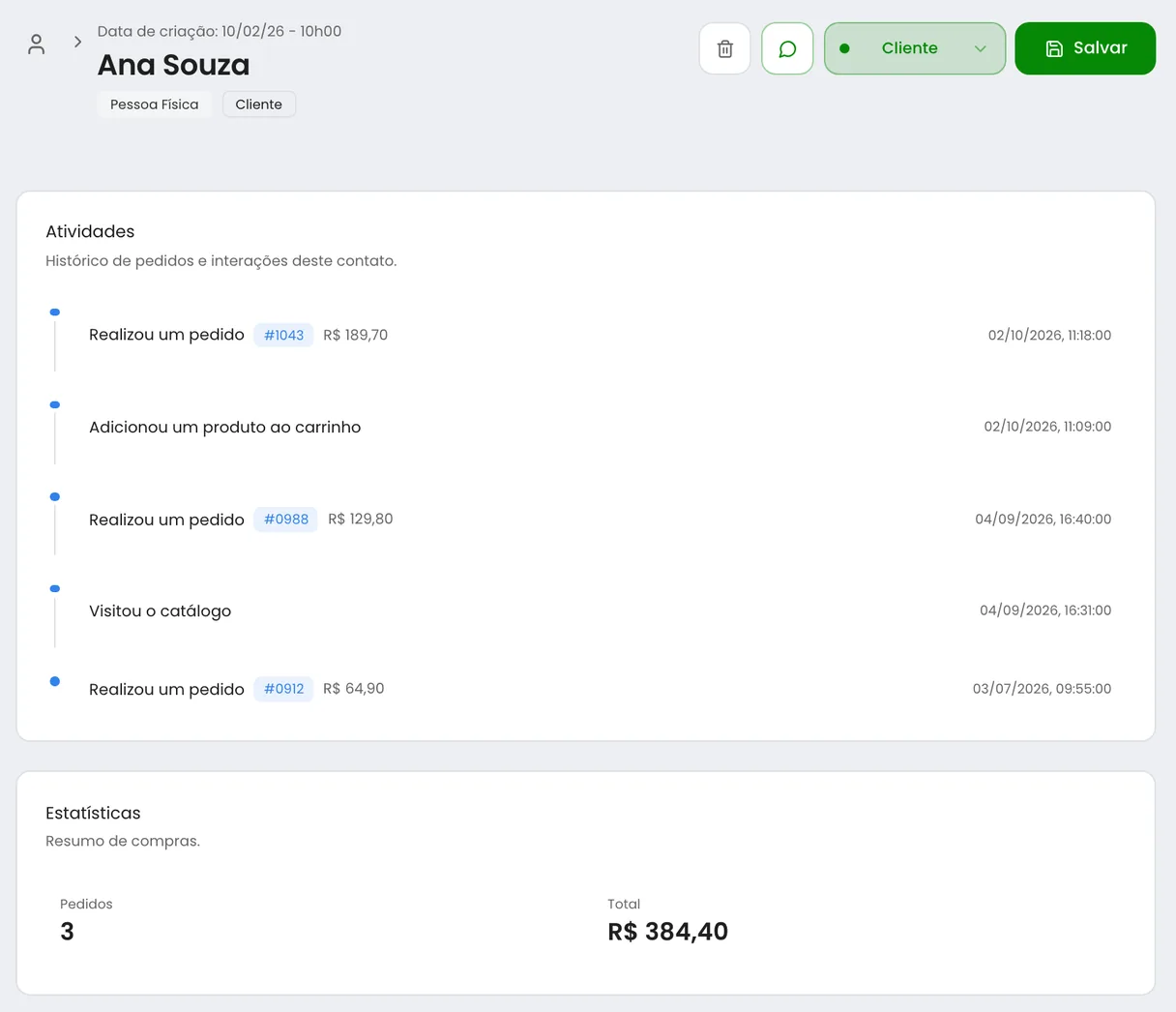
Task: Select 'Adicionou um produto ao carrinho' entry
Action: click(x=225, y=428)
